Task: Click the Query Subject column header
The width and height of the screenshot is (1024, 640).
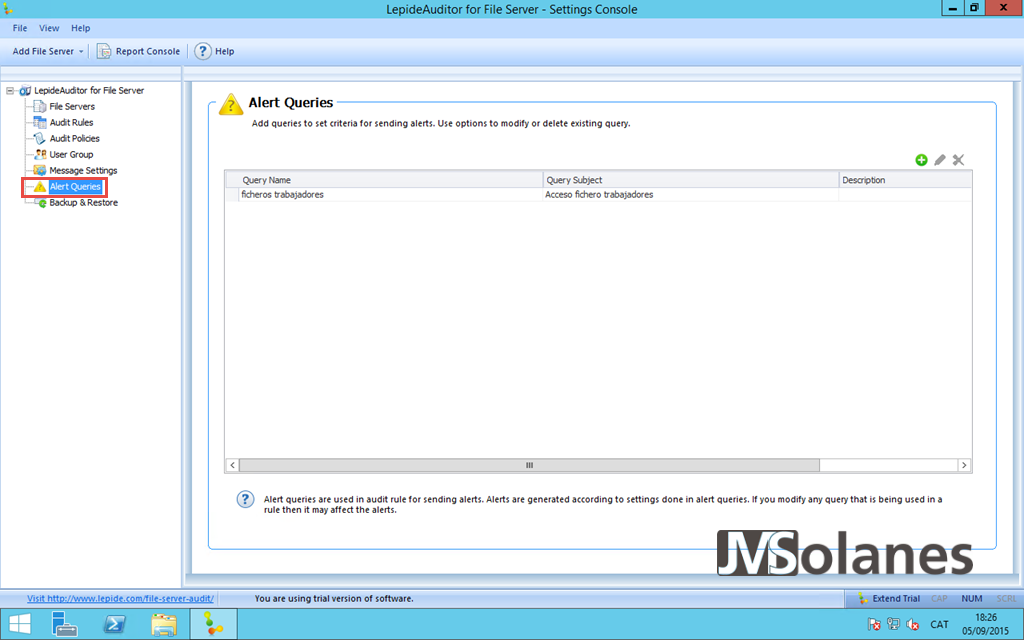Action: pos(691,180)
